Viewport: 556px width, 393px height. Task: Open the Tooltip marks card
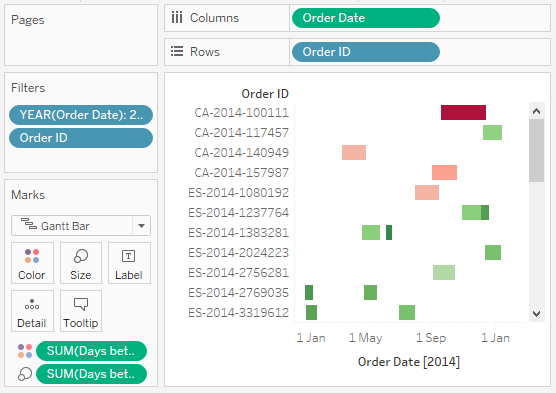pos(81,311)
